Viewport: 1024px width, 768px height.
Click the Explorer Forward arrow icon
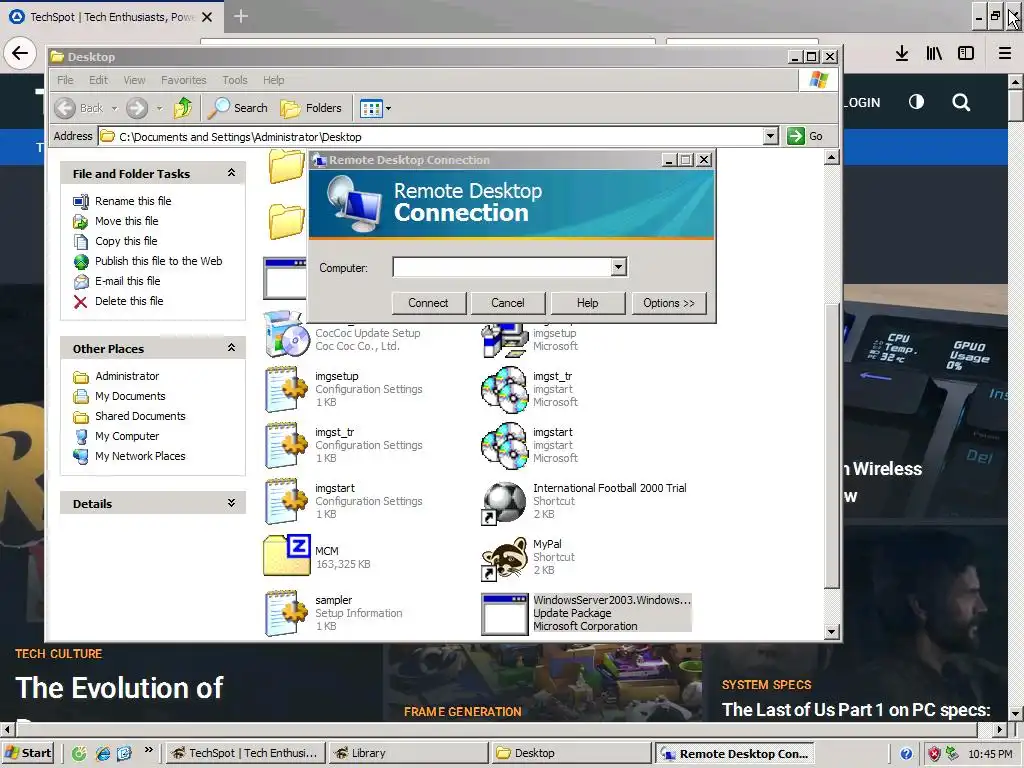(136, 108)
